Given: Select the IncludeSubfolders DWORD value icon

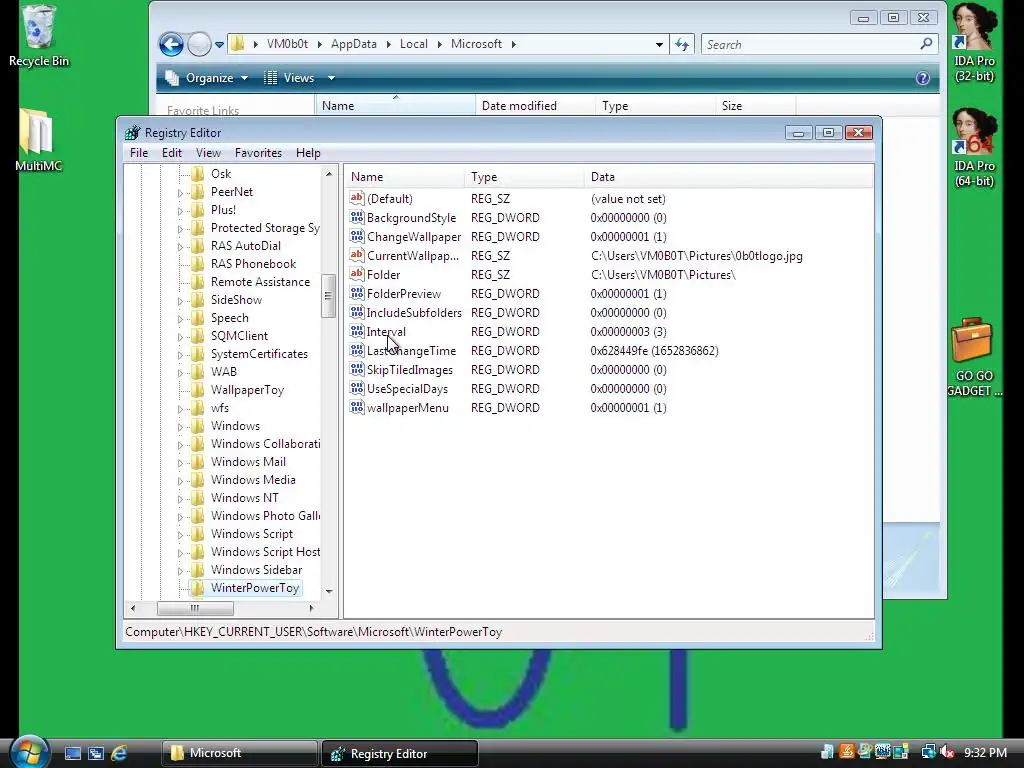Looking at the screenshot, I should (357, 312).
